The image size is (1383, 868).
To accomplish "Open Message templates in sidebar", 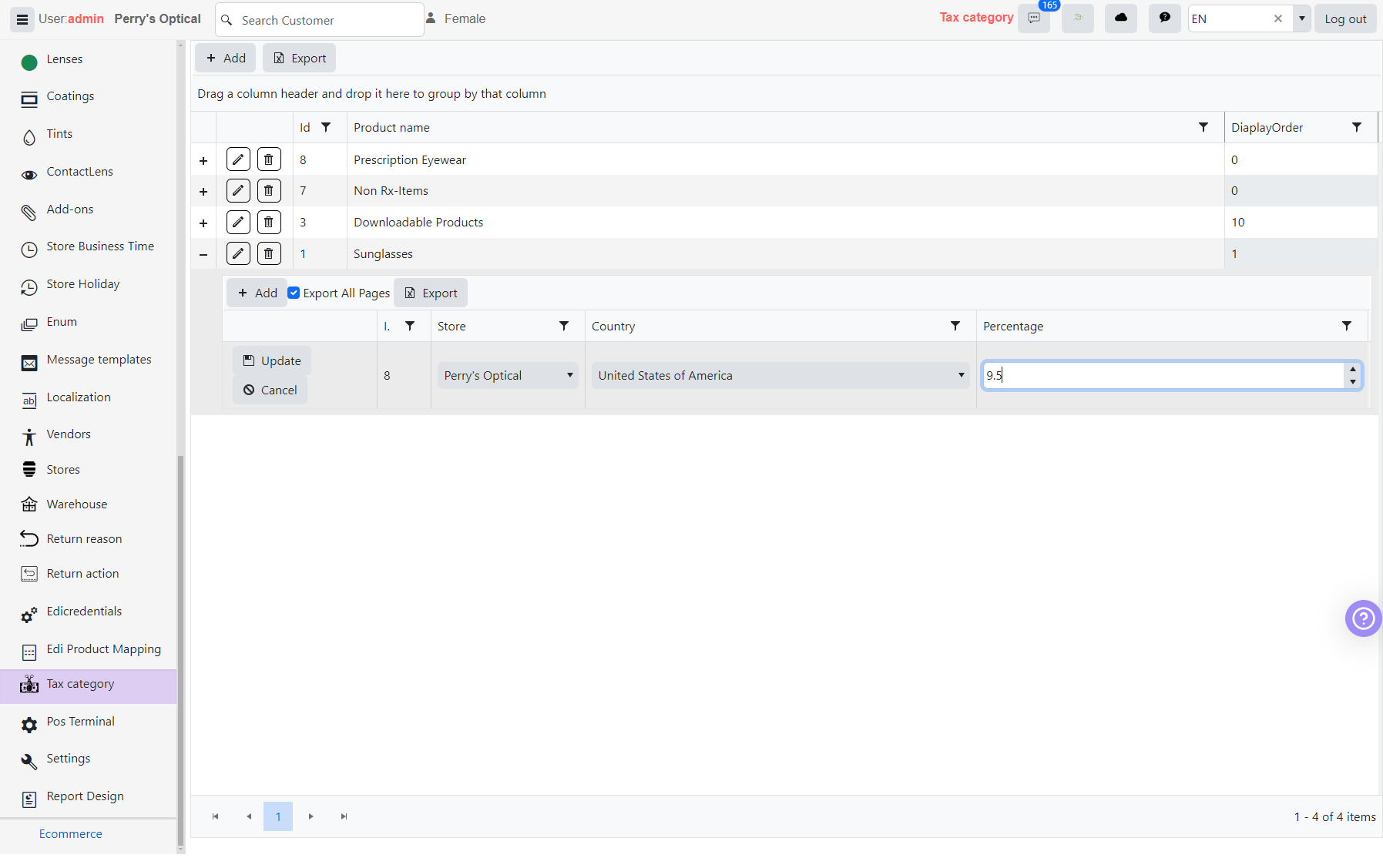I will pyautogui.click(x=99, y=360).
